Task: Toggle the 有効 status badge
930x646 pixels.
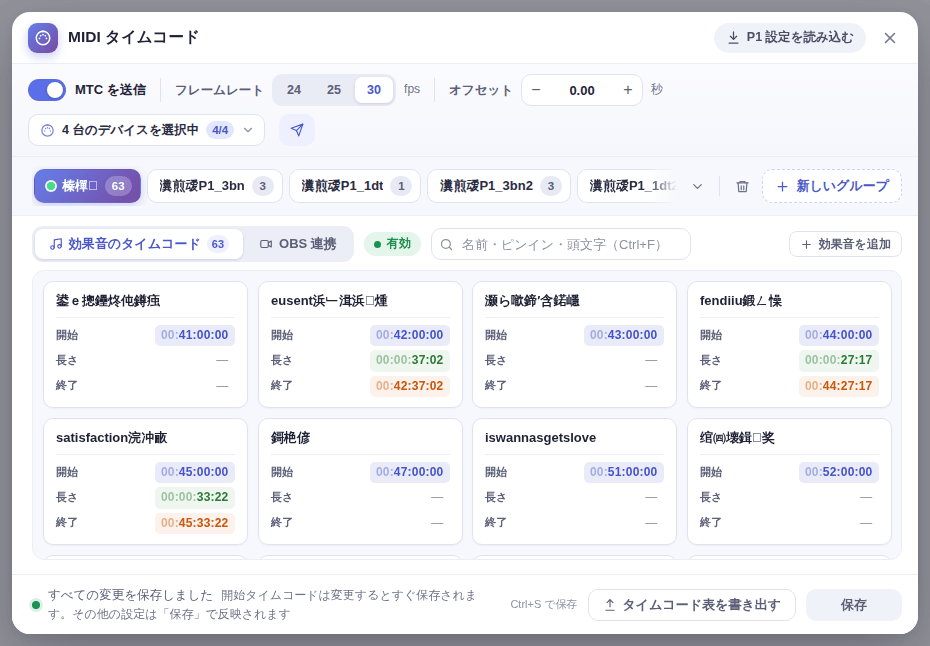Action: [393, 244]
